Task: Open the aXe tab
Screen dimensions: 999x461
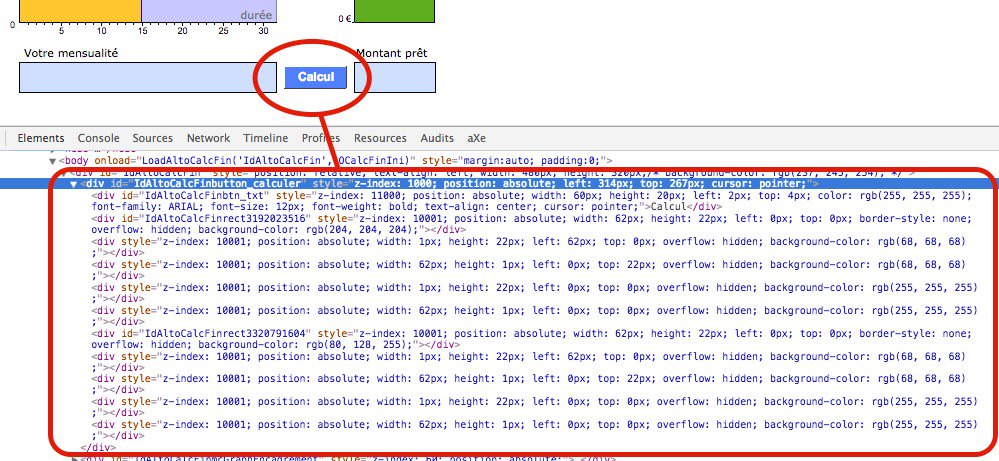Action: click(x=477, y=138)
